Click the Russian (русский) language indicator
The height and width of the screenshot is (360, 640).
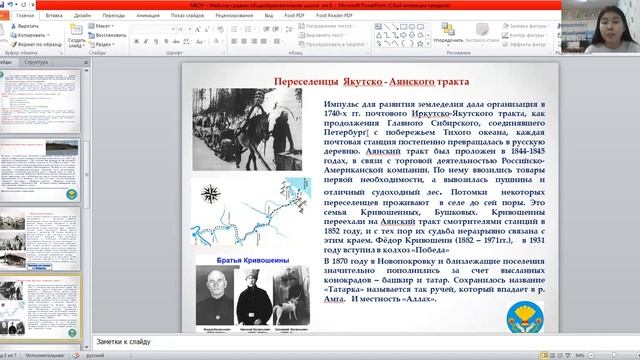[x=95, y=356]
